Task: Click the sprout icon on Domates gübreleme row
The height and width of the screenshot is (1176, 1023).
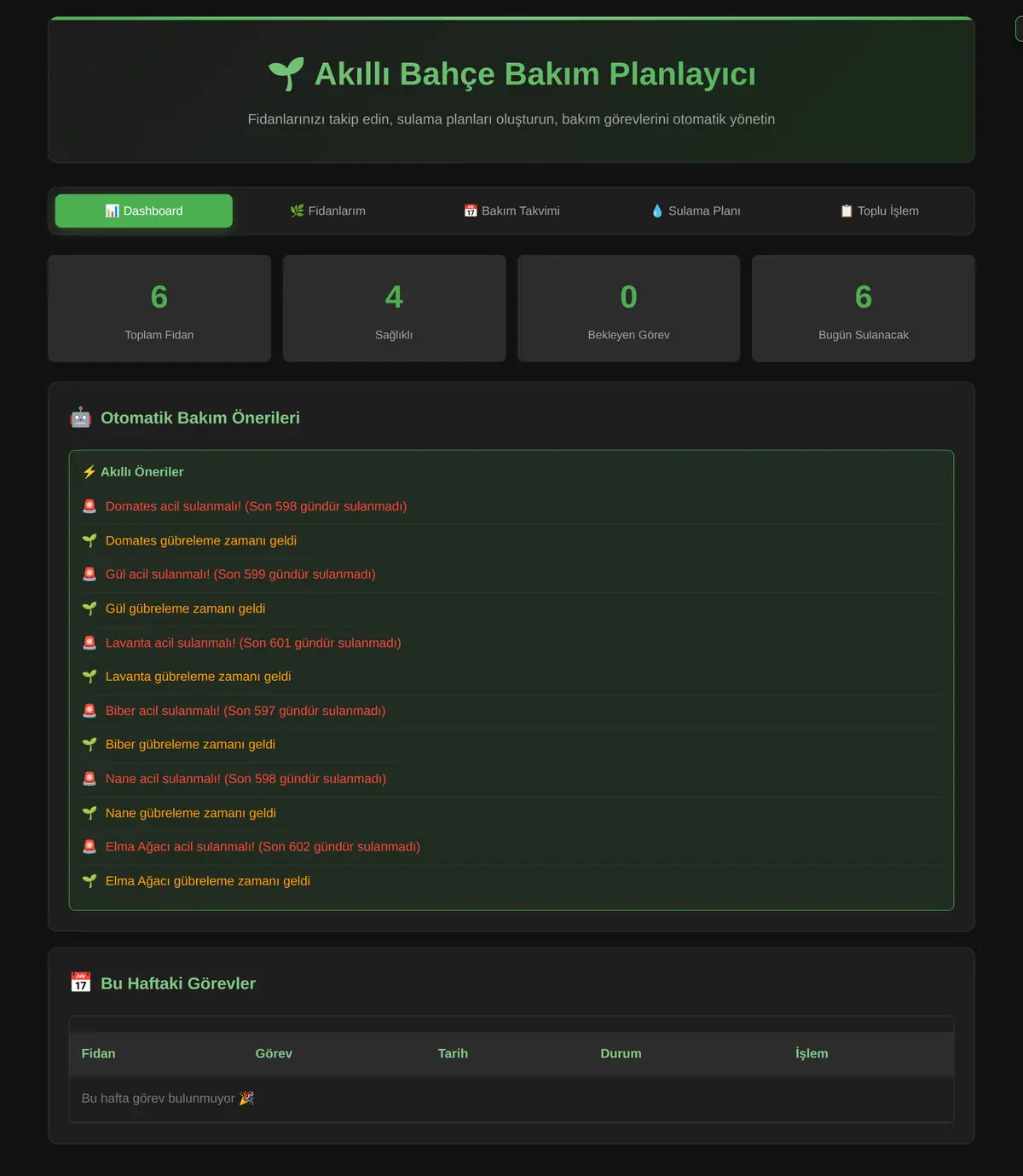Action: click(x=90, y=540)
